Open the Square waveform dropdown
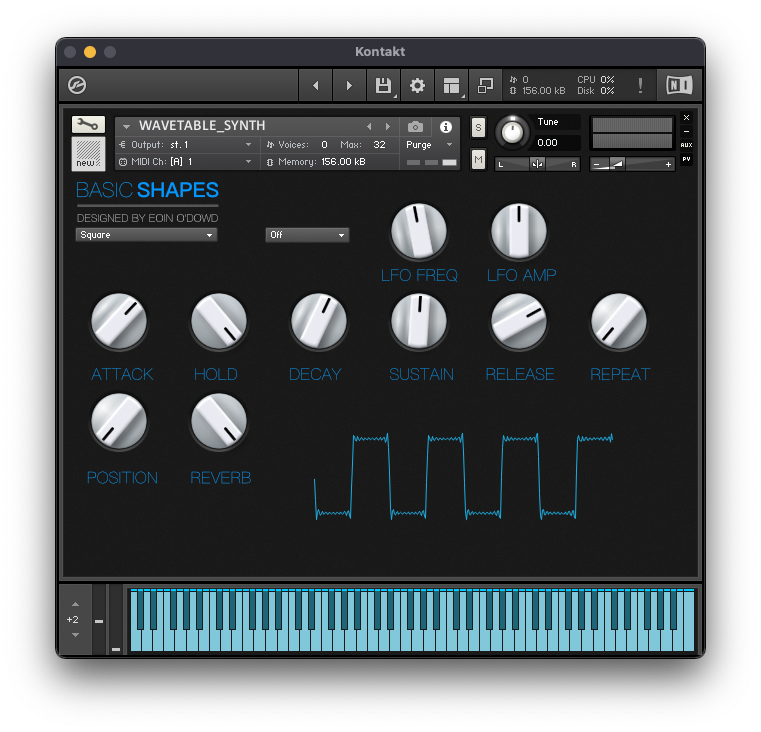 pos(146,235)
